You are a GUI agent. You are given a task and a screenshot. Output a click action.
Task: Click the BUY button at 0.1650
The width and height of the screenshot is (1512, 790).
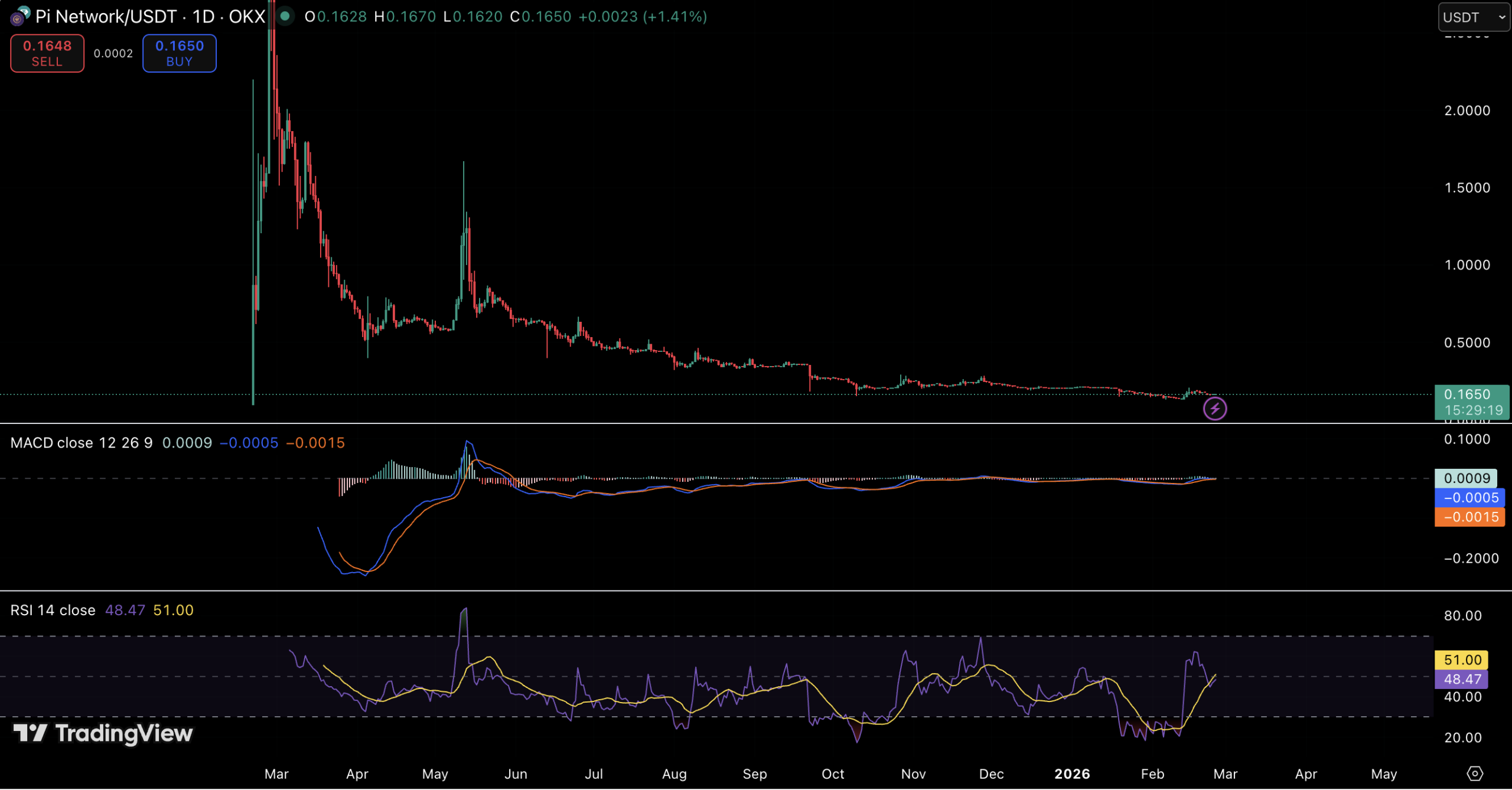tap(179, 53)
